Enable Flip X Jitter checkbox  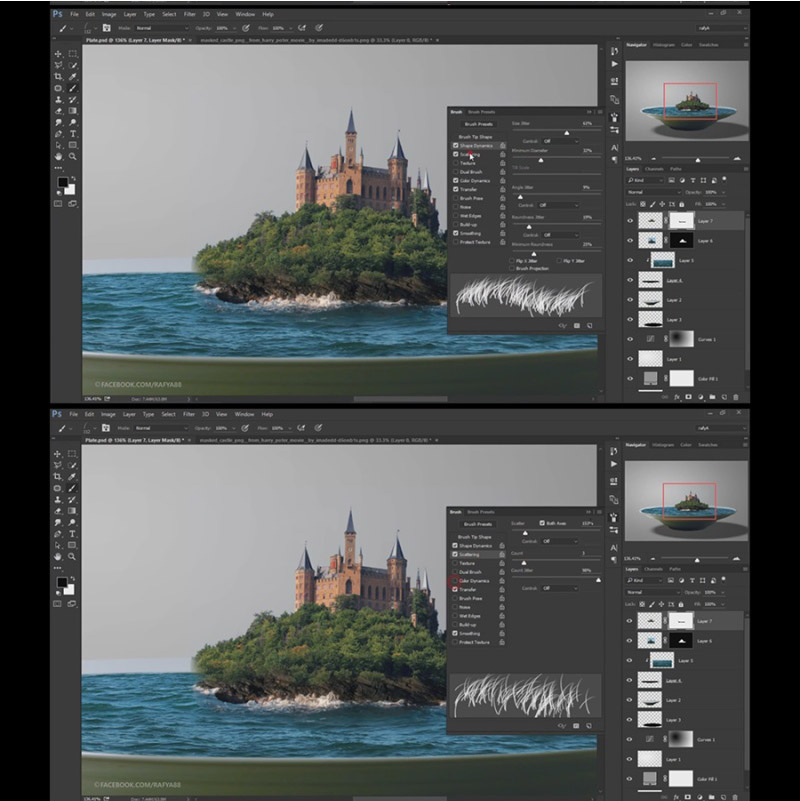(x=512, y=261)
